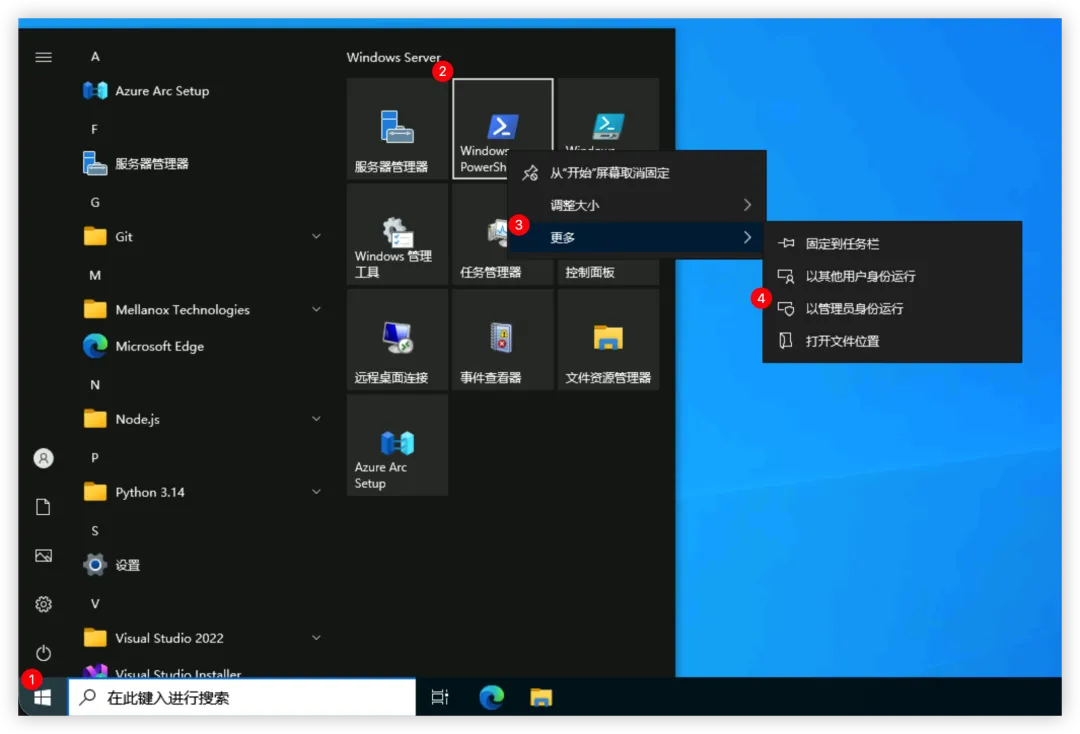Click the Windows Server group title
The height and width of the screenshot is (734, 1080).
(393, 57)
